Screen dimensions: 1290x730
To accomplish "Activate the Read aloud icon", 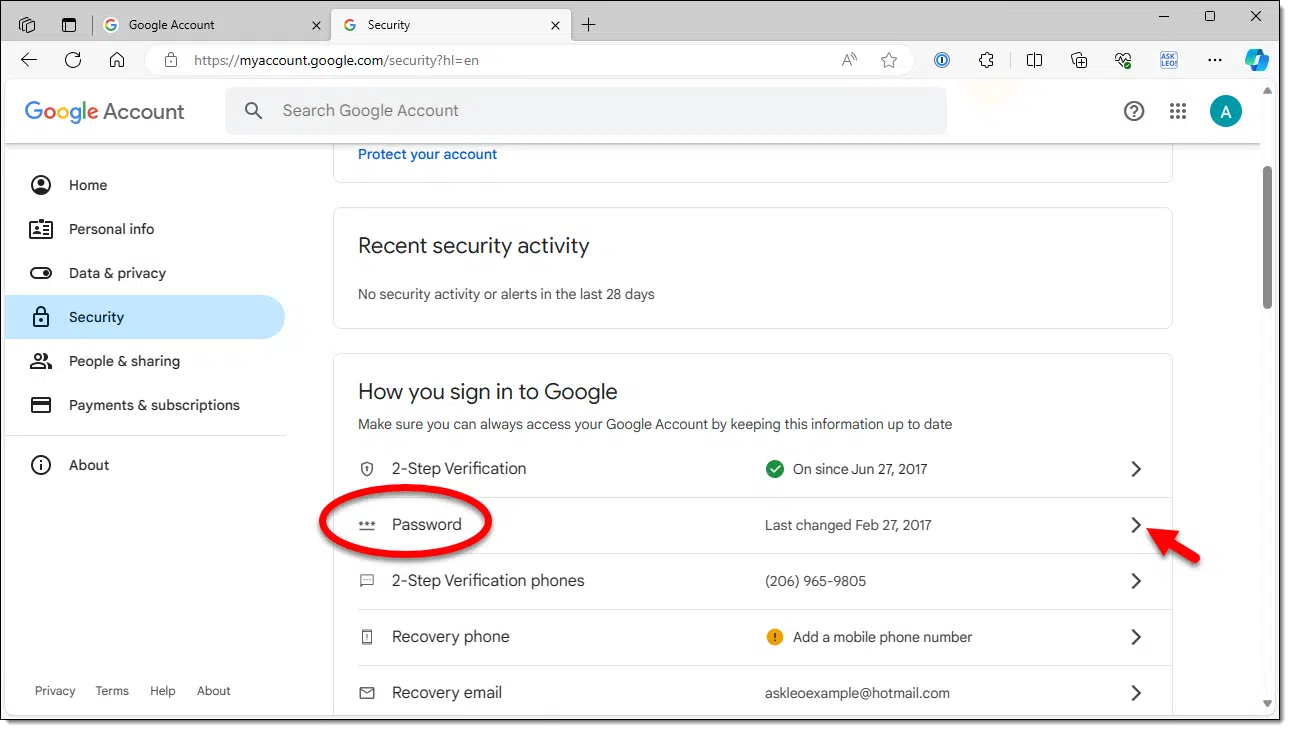I will (849, 60).
